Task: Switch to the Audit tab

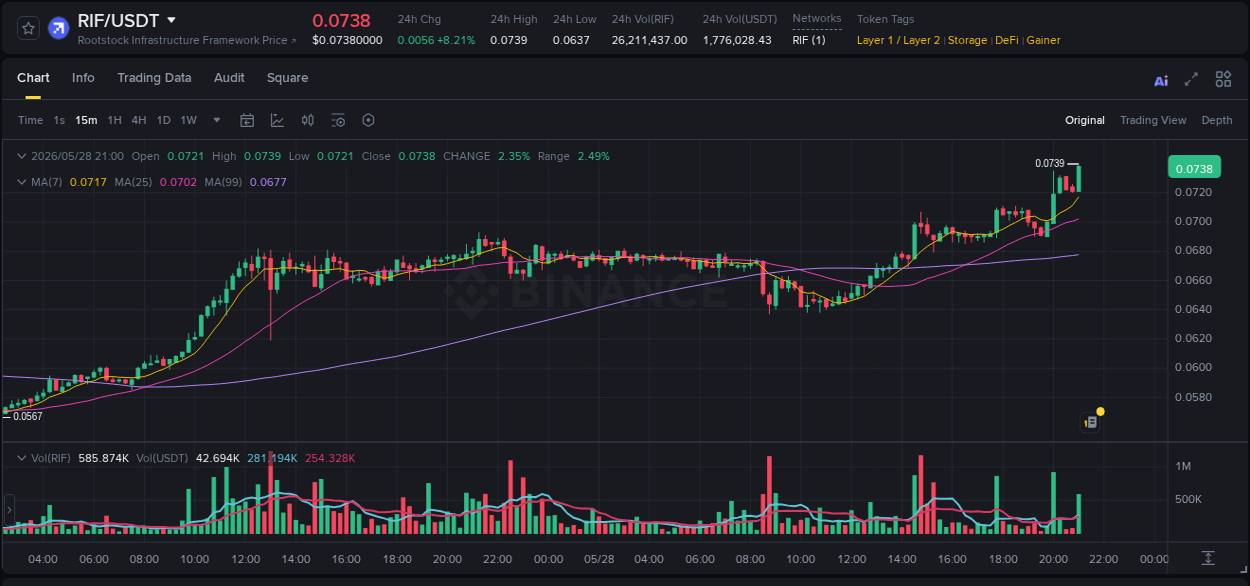Action: coord(229,78)
